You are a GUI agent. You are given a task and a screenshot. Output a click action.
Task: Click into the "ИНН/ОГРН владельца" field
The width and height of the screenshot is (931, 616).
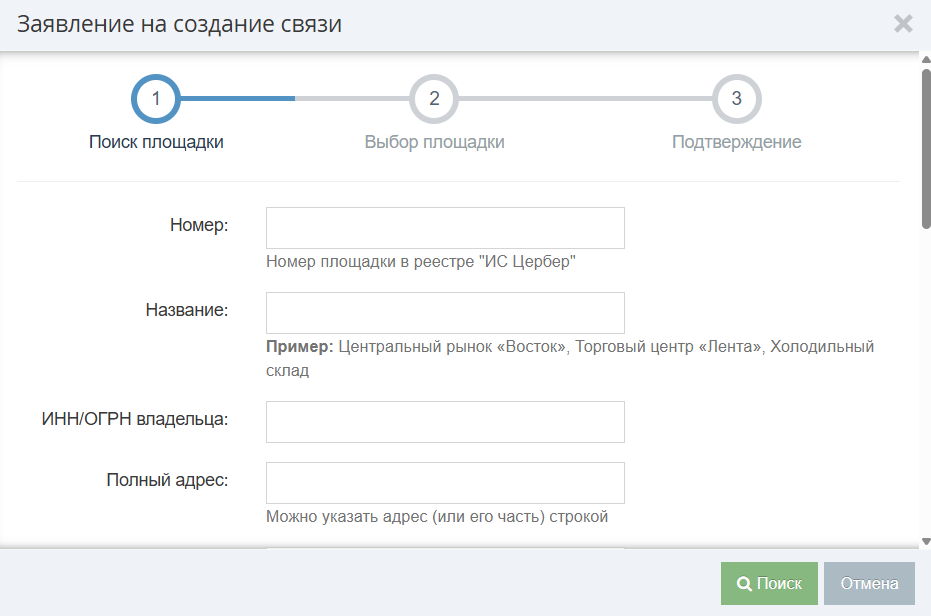(445, 422)
